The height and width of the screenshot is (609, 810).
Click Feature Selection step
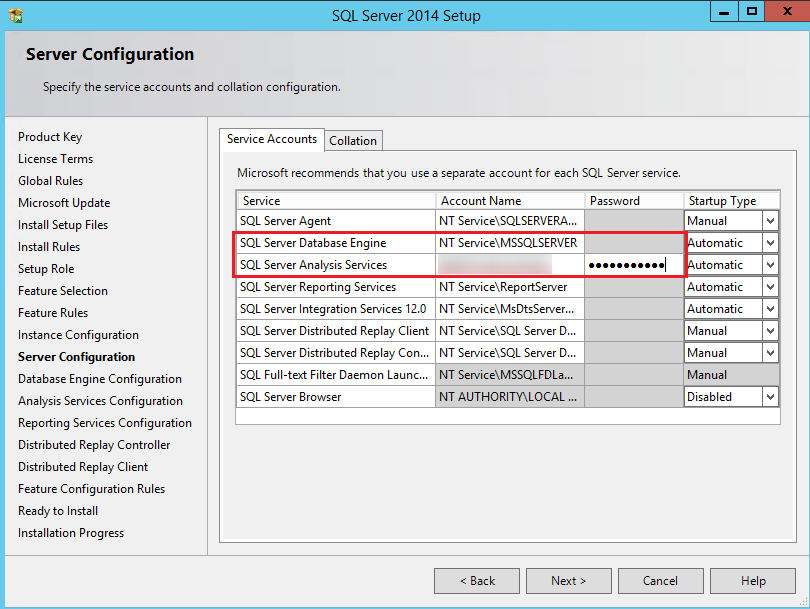point(63,291)
